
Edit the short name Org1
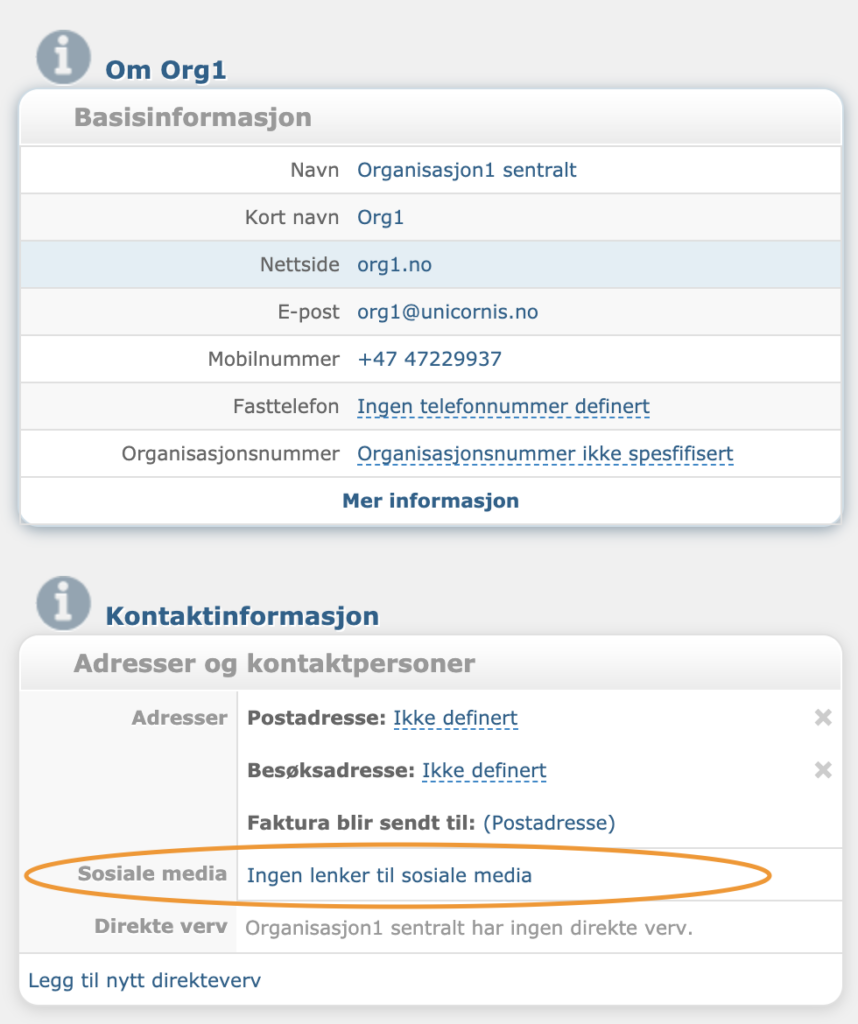pos(380,217)
